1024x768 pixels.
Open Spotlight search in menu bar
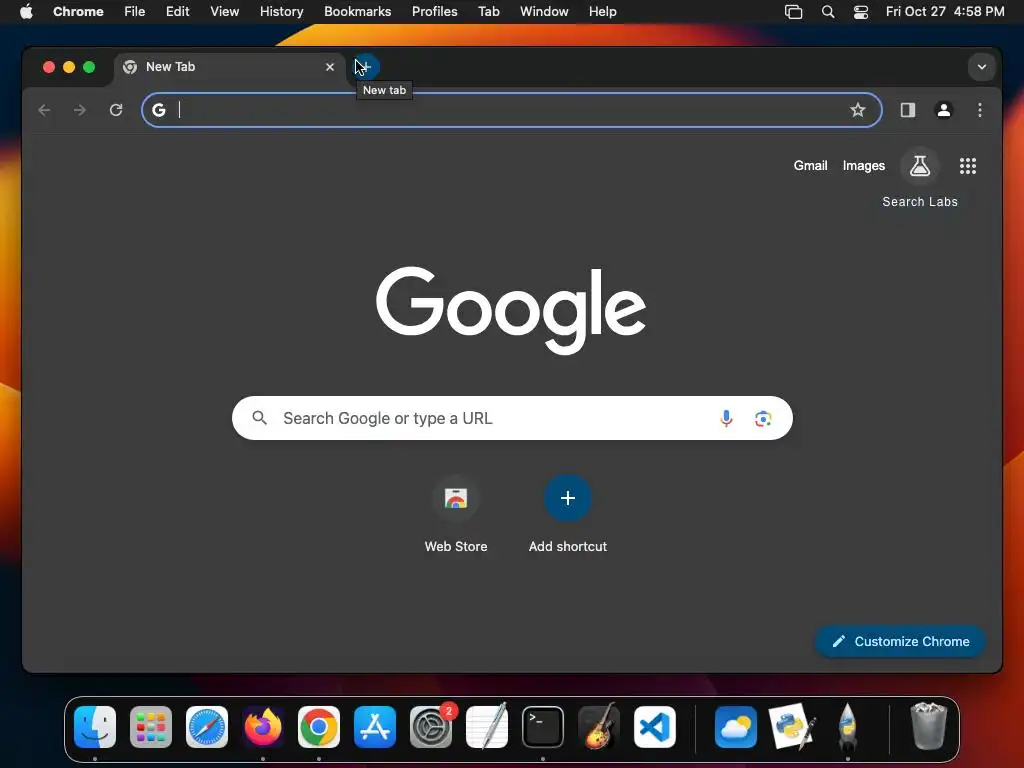coord(827,12)
